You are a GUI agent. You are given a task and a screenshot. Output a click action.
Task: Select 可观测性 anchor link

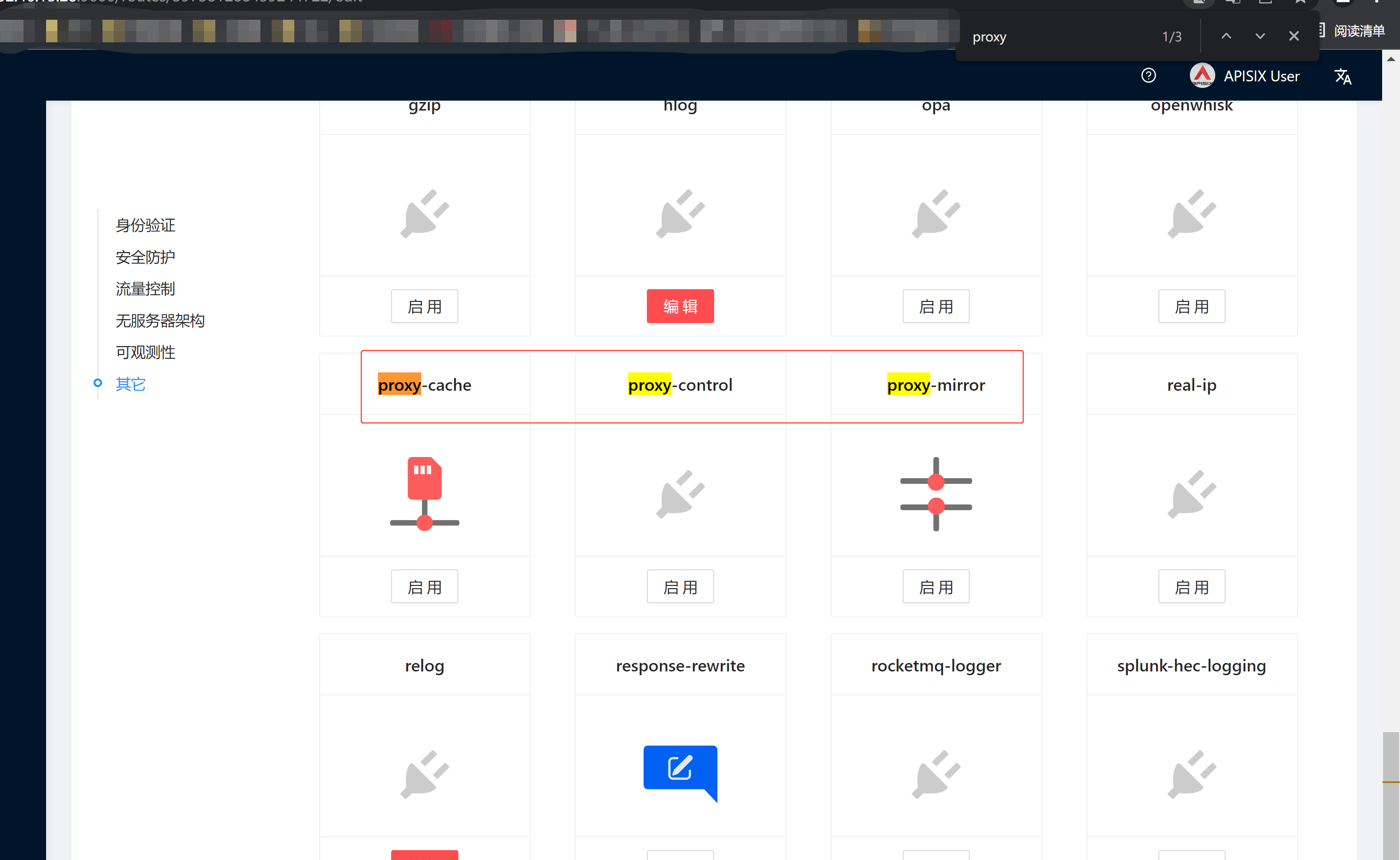coord(146,352)
